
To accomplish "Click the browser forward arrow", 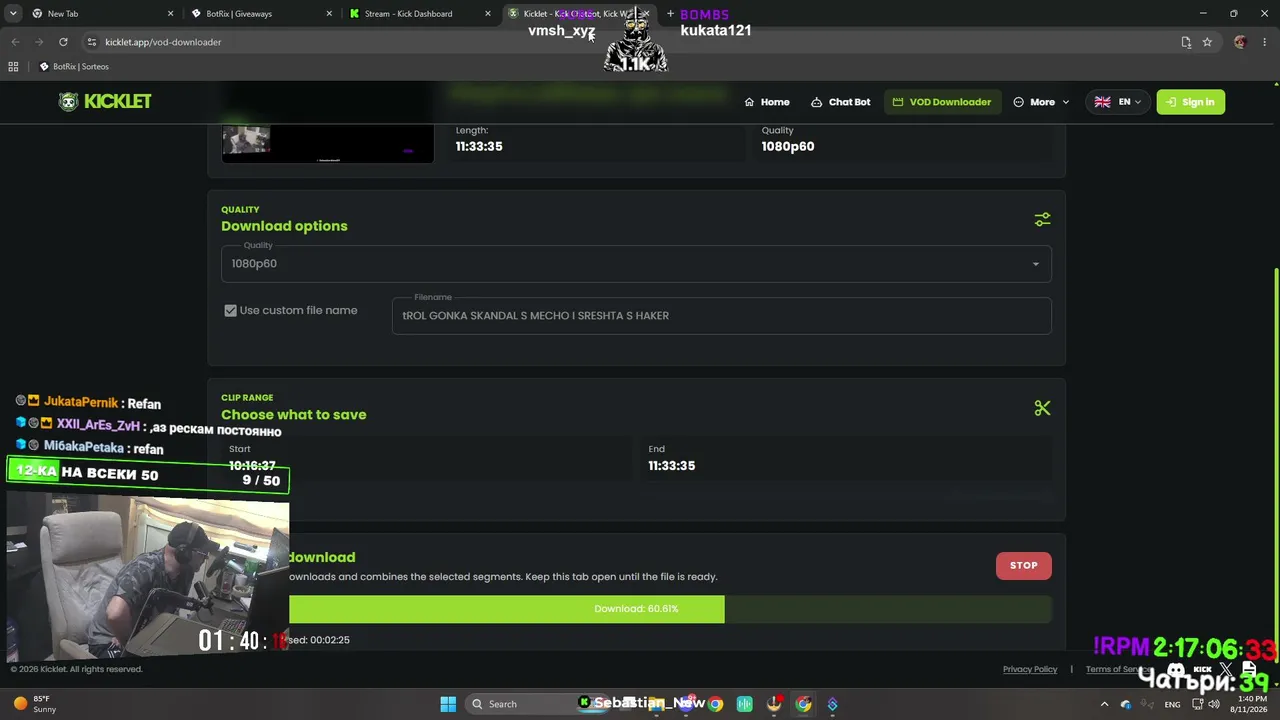I will pos(39,42).
